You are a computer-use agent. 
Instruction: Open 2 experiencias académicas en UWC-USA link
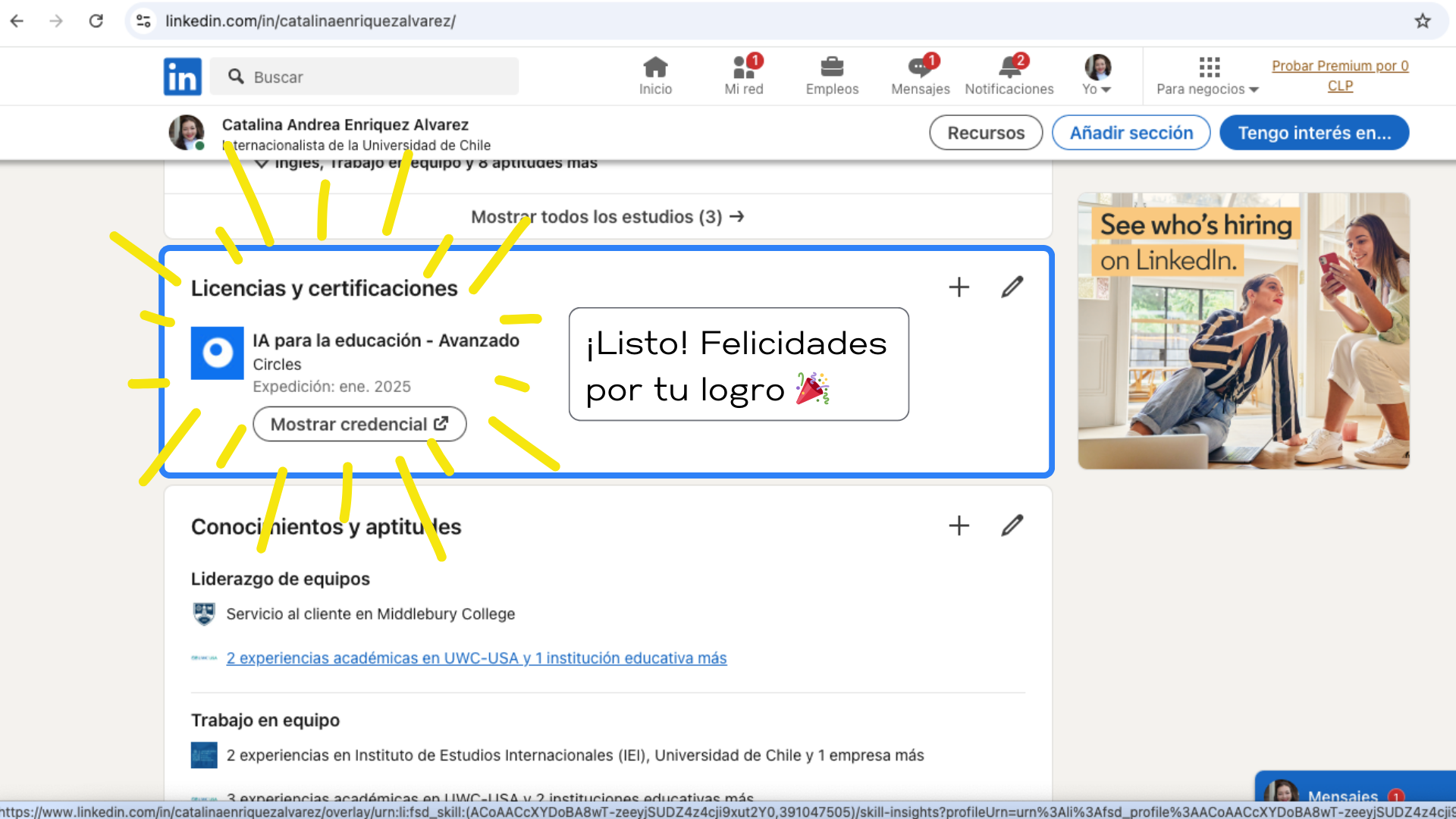[x=476, y=658]
